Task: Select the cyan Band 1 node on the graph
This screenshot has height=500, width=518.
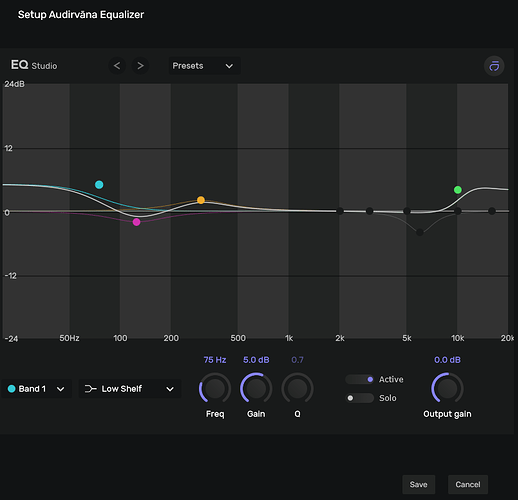Action: (99, 185)
